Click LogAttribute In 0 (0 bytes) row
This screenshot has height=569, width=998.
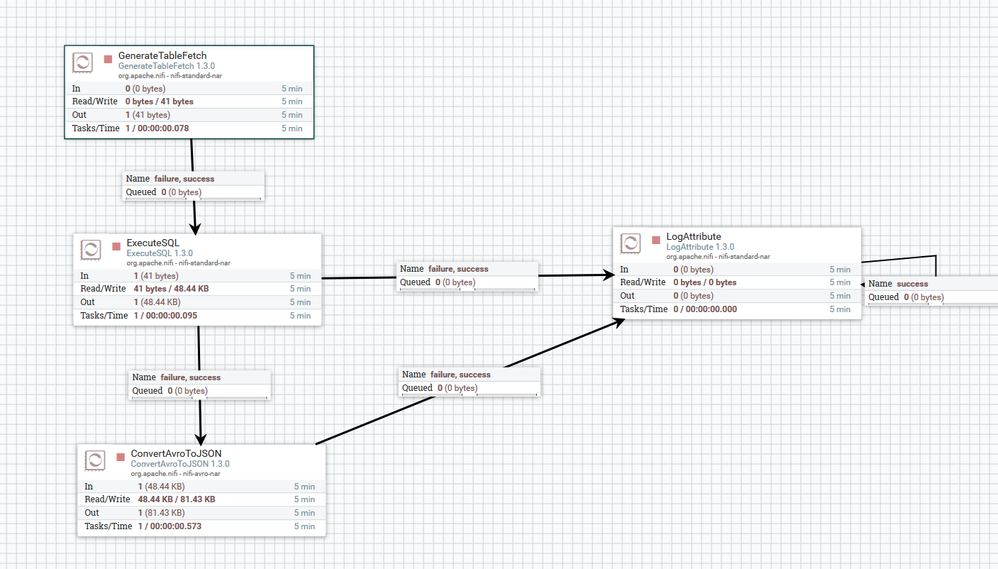click(x=736, y=269)
